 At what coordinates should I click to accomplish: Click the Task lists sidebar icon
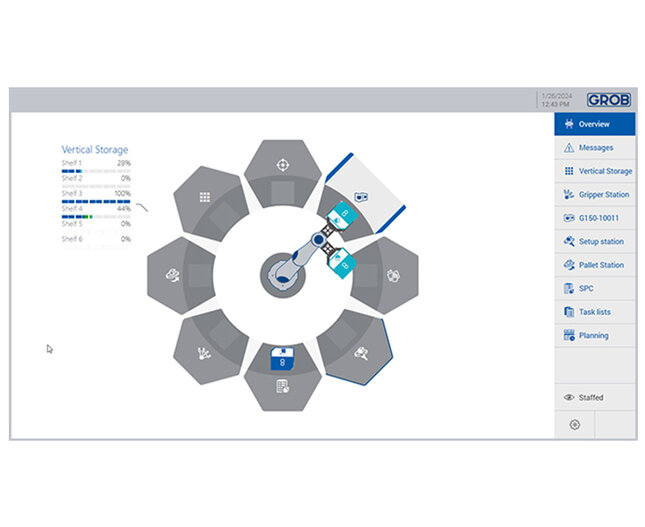coord(569,312)
